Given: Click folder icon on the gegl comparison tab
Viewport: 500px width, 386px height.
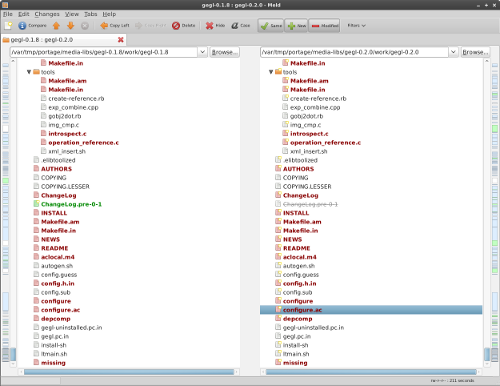Looking at the screenshot, I should pos(6,40).
